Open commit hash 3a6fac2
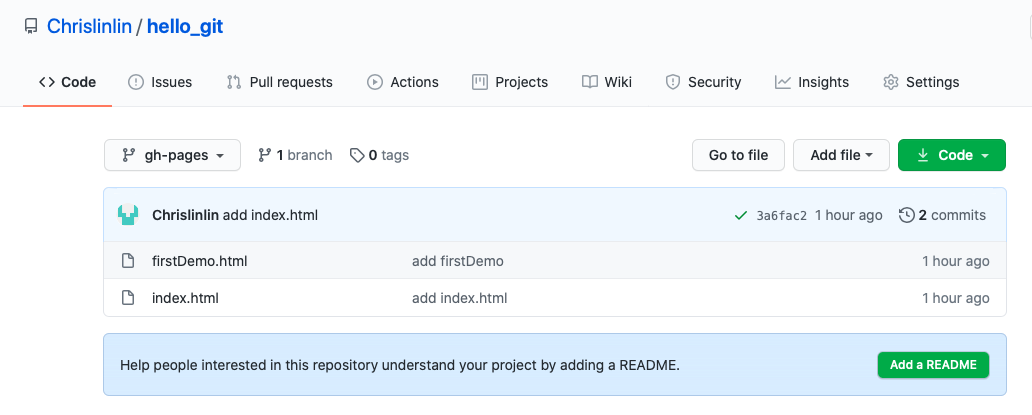 tap(782, 216)
